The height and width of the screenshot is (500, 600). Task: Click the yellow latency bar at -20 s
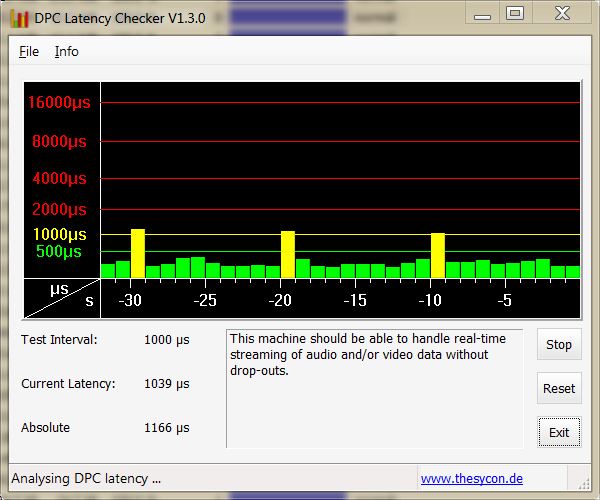[288, 254]
